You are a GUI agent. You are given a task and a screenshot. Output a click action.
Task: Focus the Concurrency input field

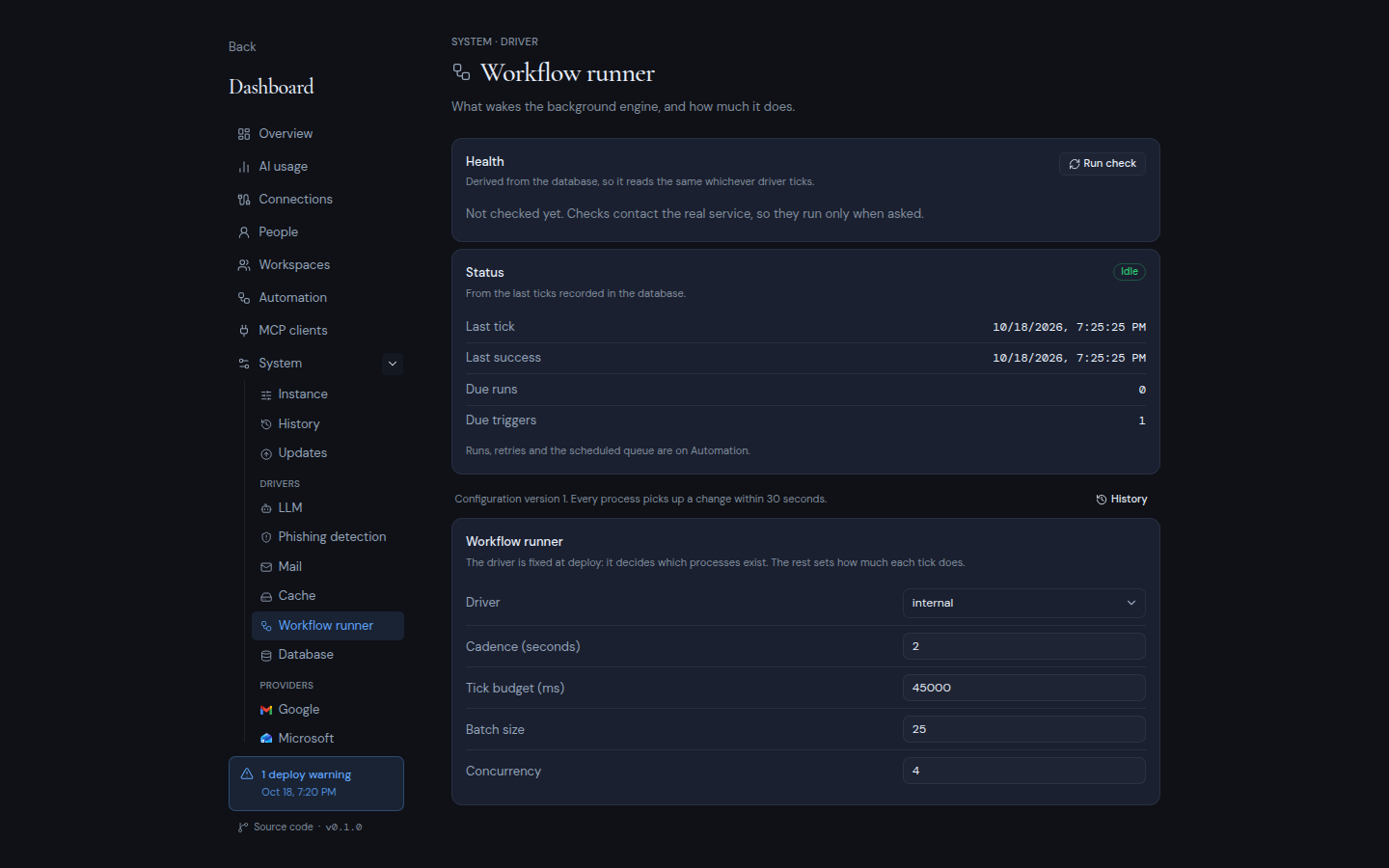1024,771
